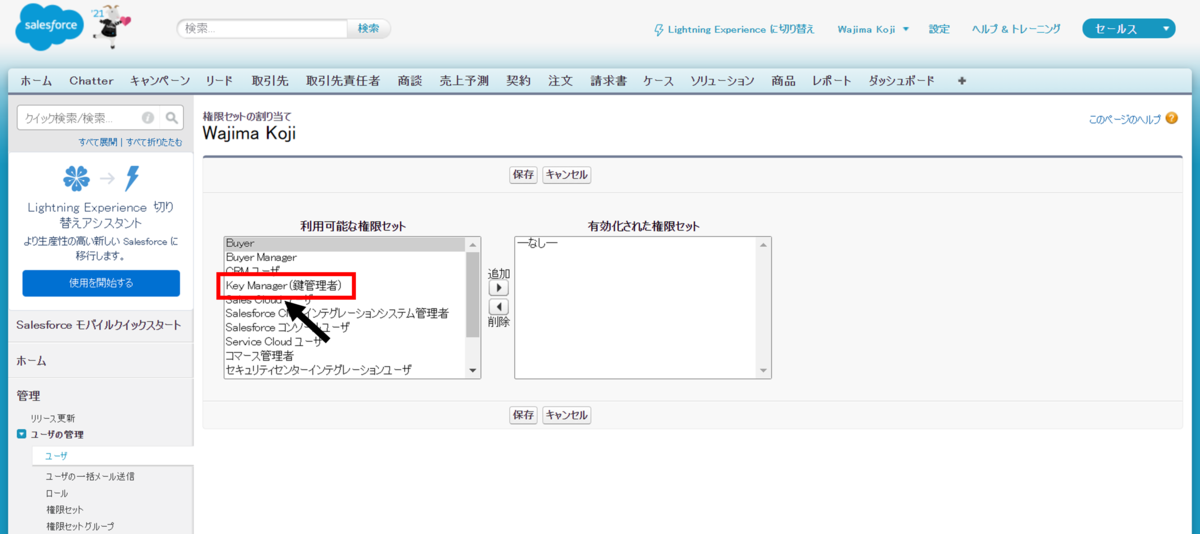The width and height of the screenshot is (1200, 534).
Task: Click the top キャンセル button
Action: 567,175
